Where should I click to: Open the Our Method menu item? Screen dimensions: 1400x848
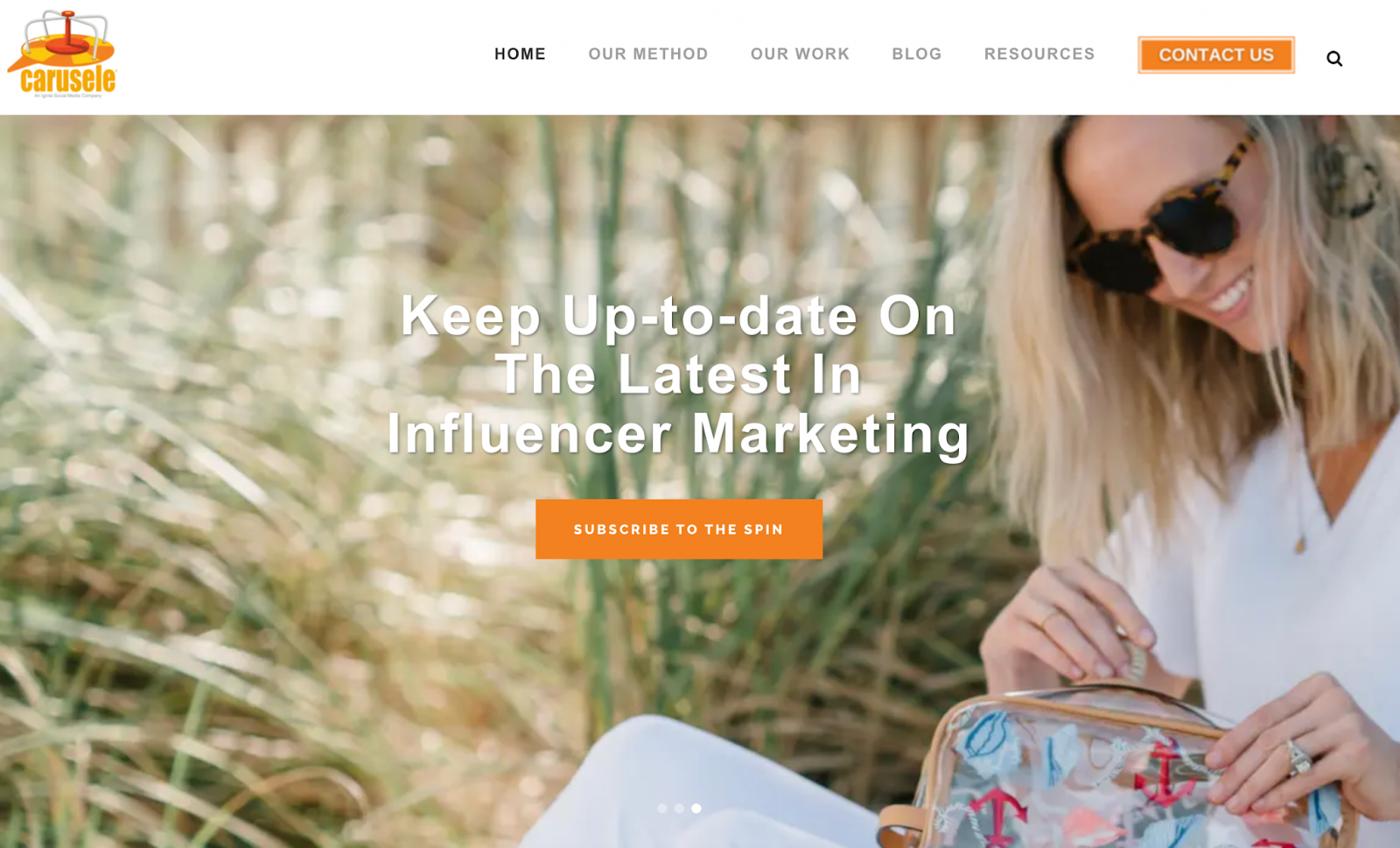pyautogui.click(x=648, y=54)
